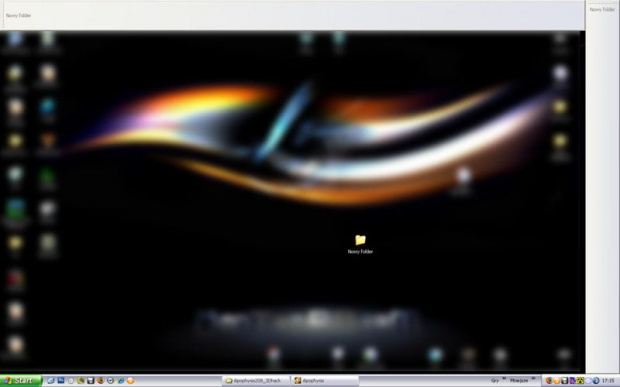Click the system clock showing 17:15
This screenshot has height=387, width=620.
click(x=609, y=381)
